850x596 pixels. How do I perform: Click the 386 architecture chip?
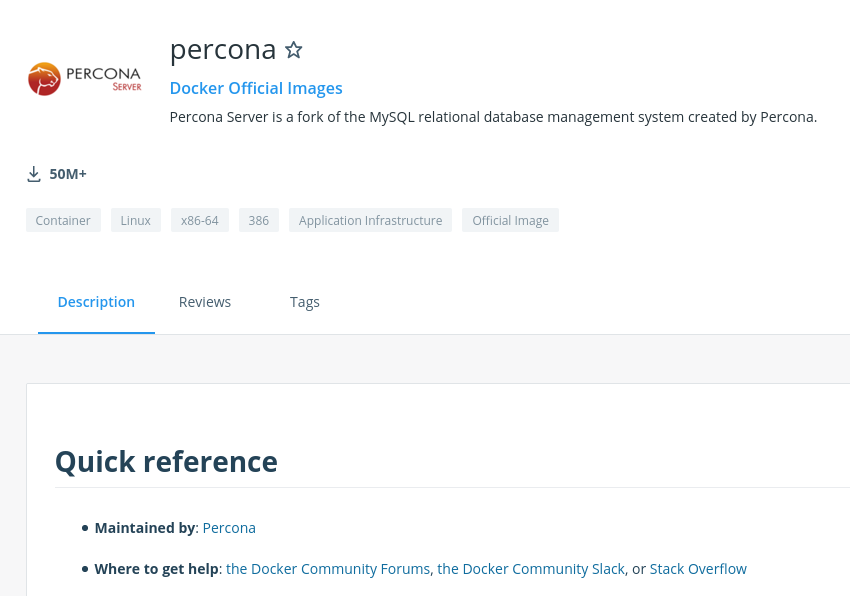point(259,220)
